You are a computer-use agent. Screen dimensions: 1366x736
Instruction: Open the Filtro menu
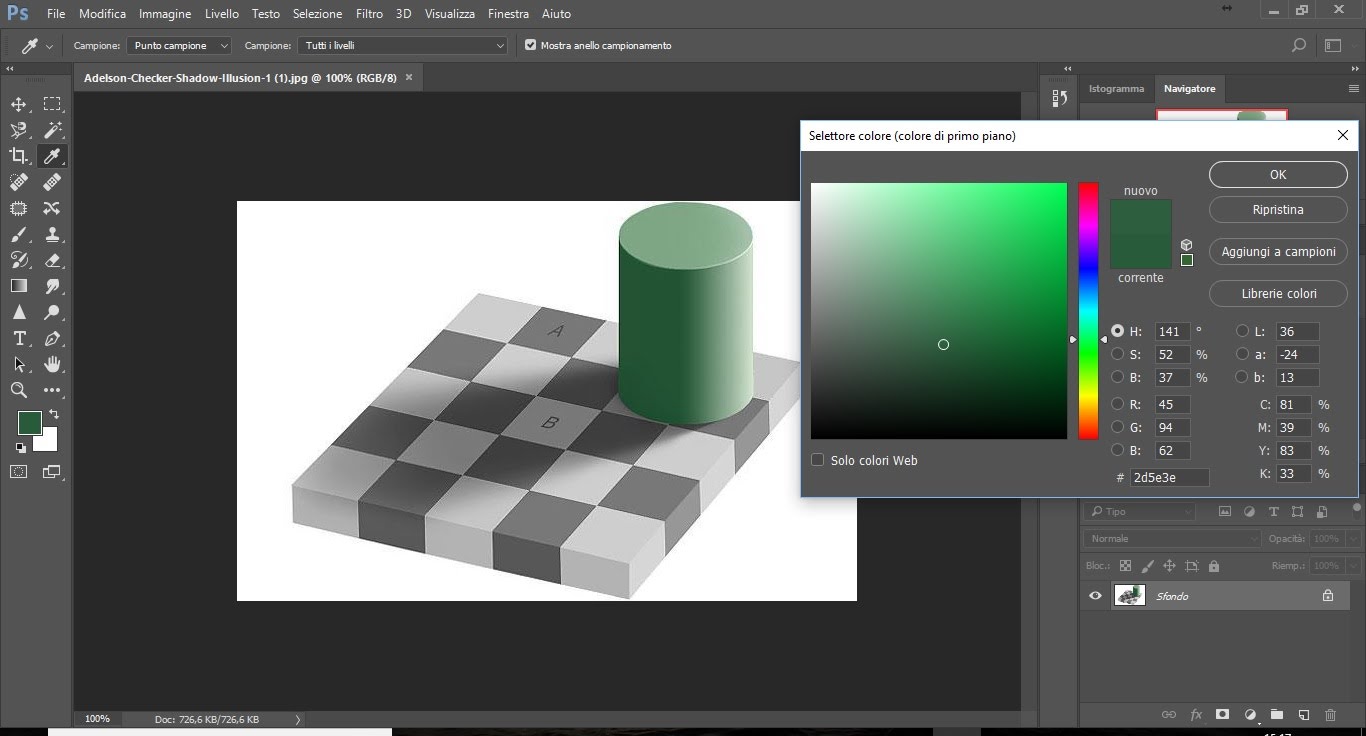coord(369,14)
